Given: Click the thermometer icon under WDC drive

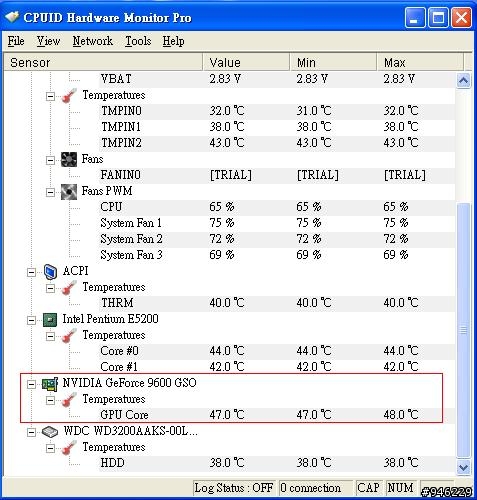Looking at the screenshot, I should click(69, 448).
